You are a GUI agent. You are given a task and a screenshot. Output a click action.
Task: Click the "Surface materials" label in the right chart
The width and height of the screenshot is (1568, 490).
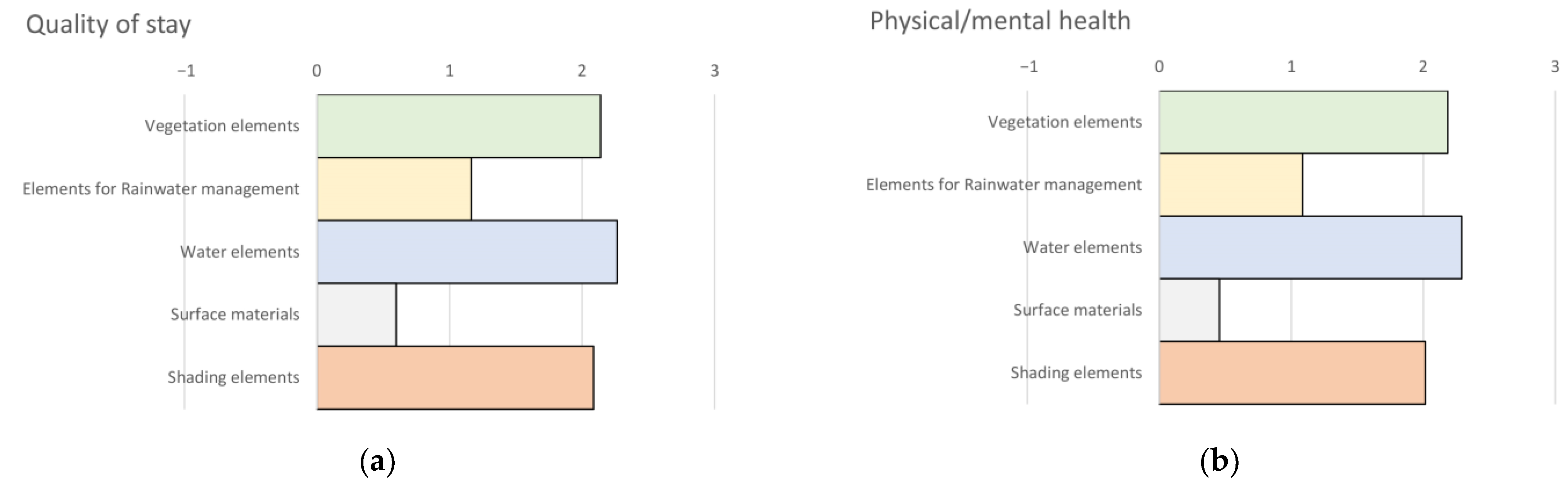(1077, 310)
